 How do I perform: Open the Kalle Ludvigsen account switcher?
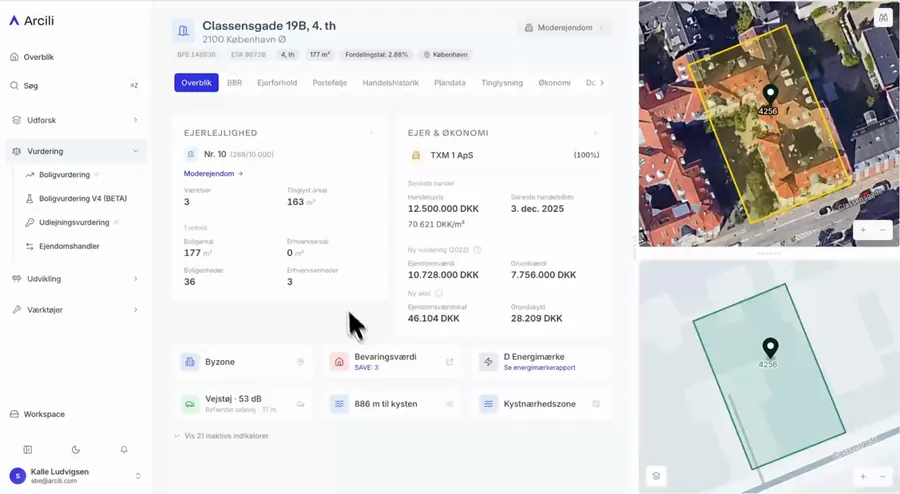[75, 476]
